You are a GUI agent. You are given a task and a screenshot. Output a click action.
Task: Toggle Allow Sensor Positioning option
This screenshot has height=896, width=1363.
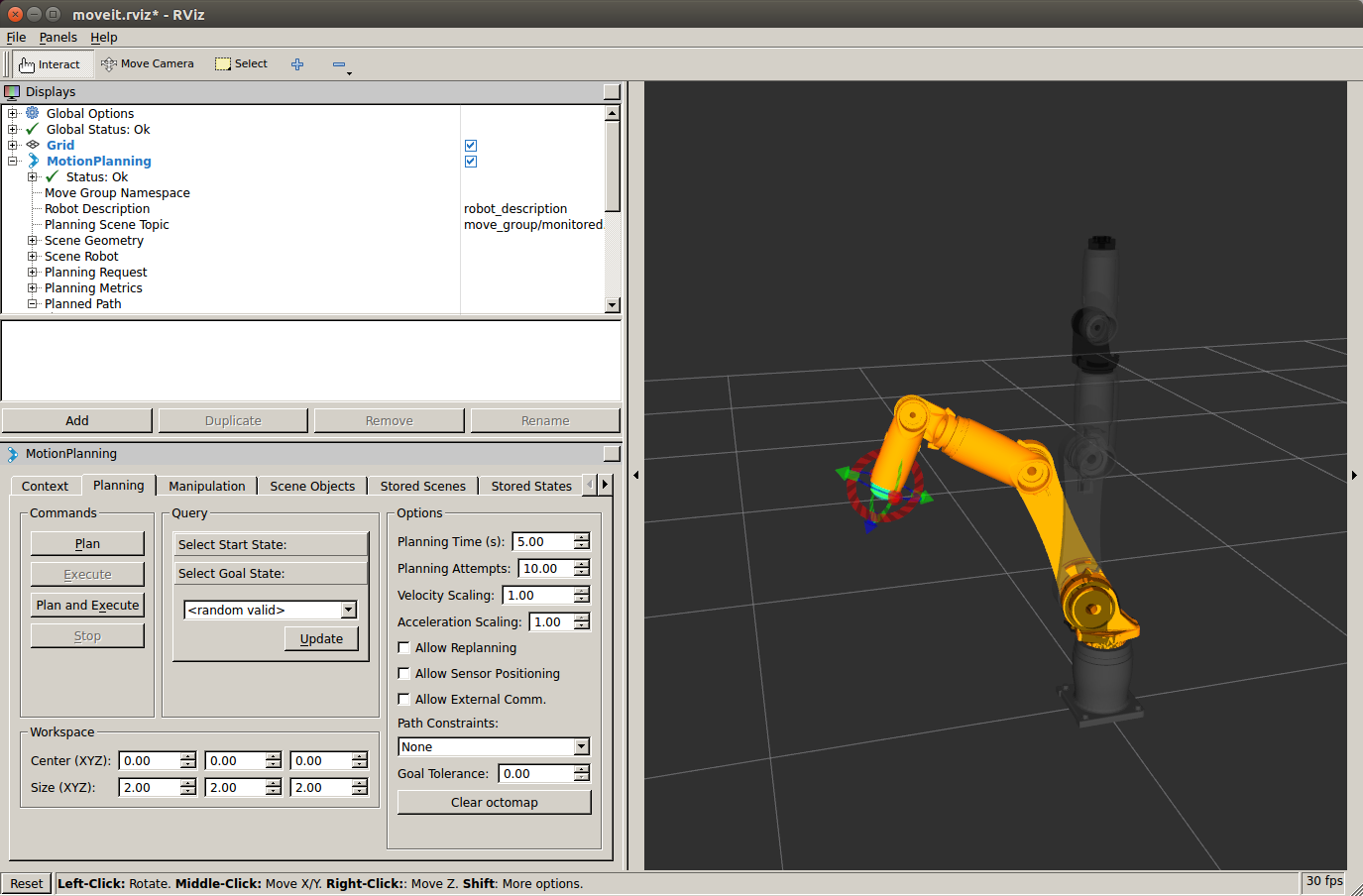pyautogui.click(x=404, y=674)
